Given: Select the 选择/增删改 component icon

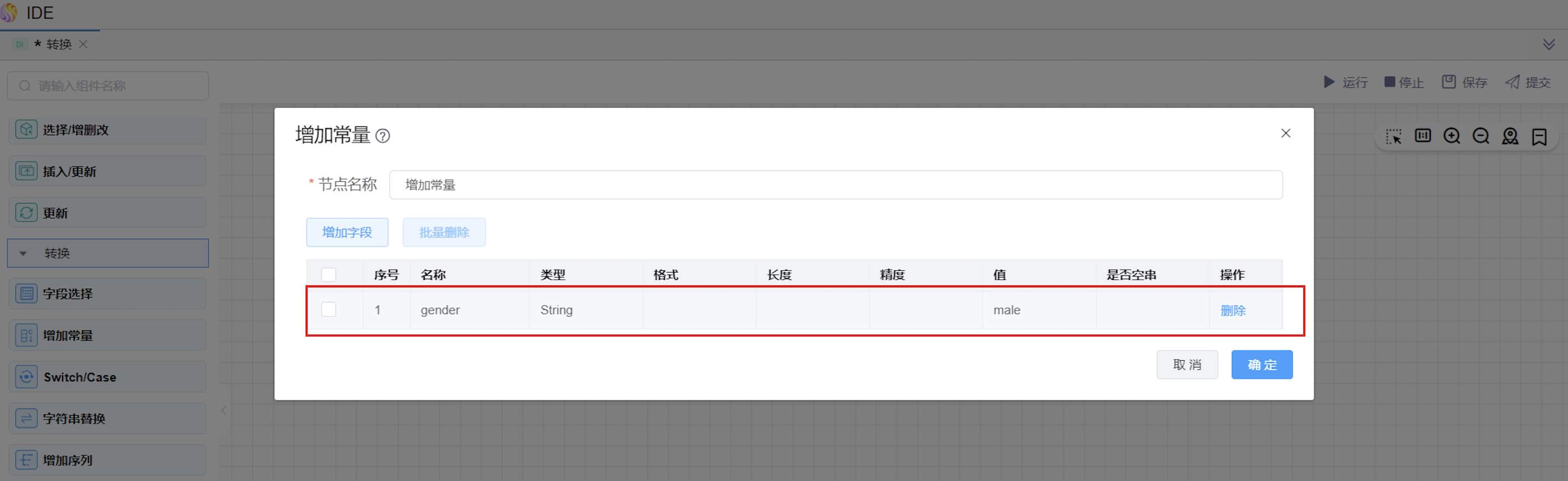Looking at the screenshot, I should 26,130.
